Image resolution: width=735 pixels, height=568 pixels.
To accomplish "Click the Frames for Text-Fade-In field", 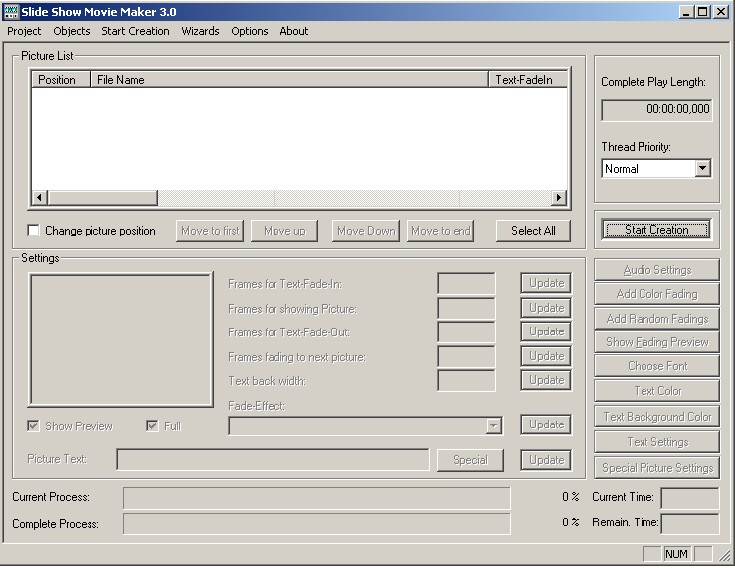I will click(x=466, y=284).
